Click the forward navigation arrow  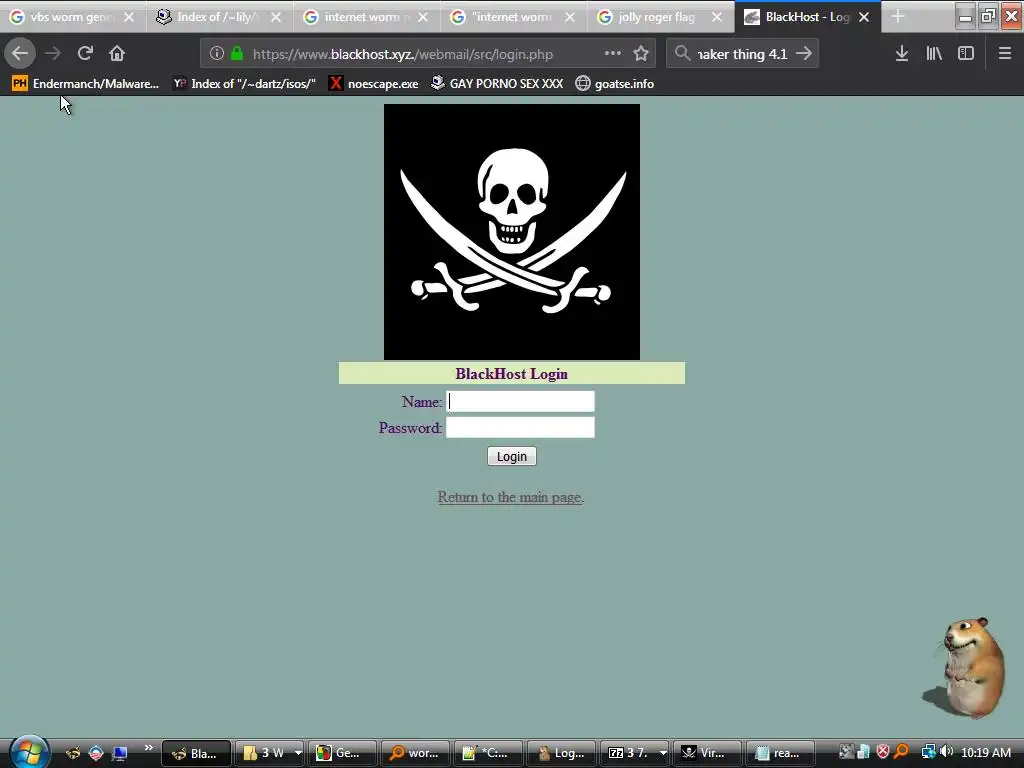pyautogui.click(x=53, y=54)
